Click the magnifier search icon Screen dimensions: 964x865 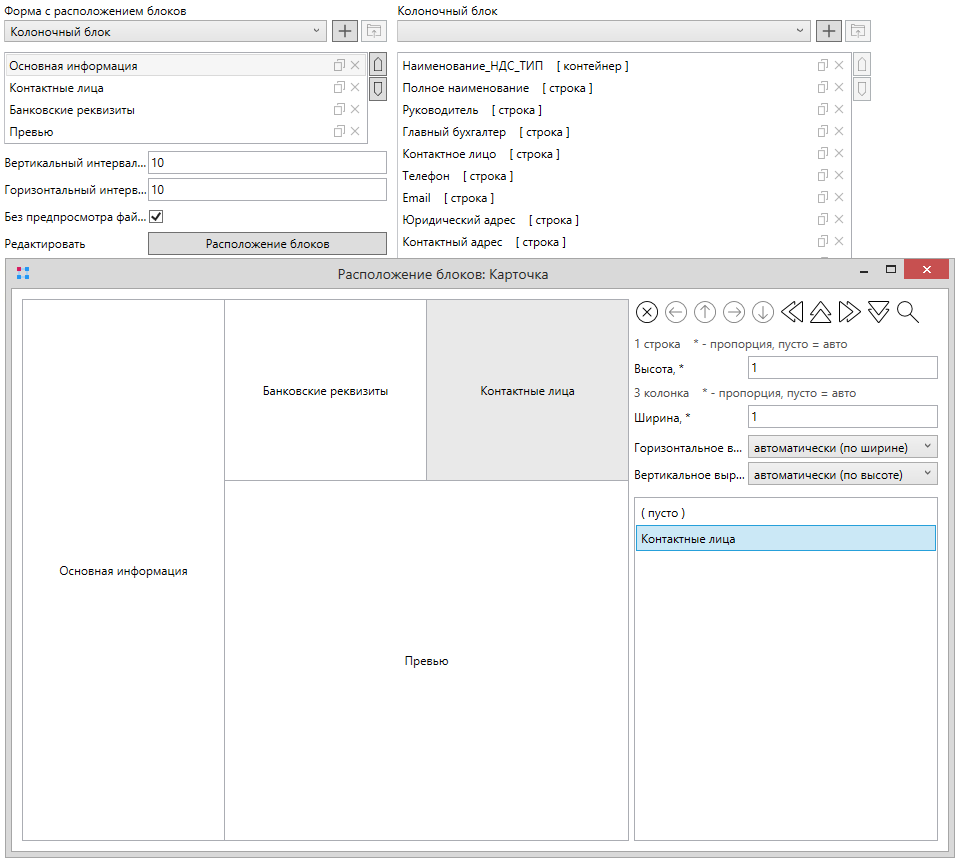click(907, 312)
